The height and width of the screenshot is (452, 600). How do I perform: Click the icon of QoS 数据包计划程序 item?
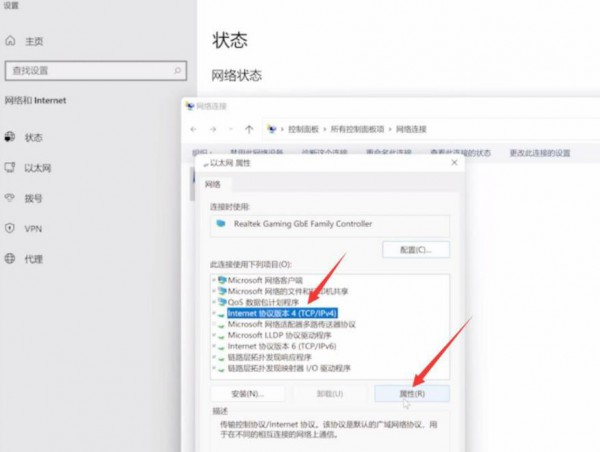pyautogui.click(x=222, y=302)
